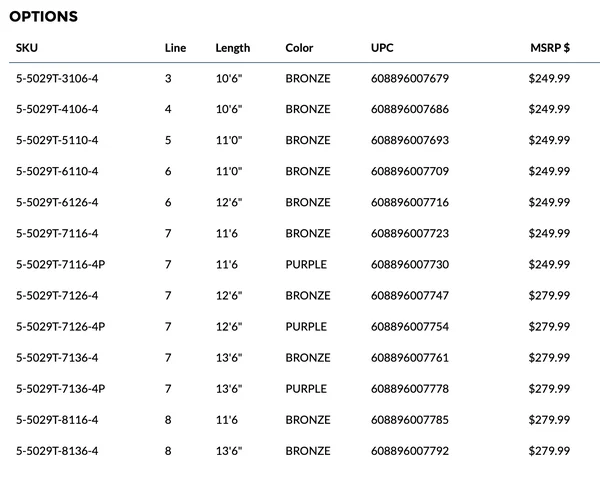Click the Color column header
Image resolution: width=600 pixels, height=492 pixels.
tap(299, 48)
